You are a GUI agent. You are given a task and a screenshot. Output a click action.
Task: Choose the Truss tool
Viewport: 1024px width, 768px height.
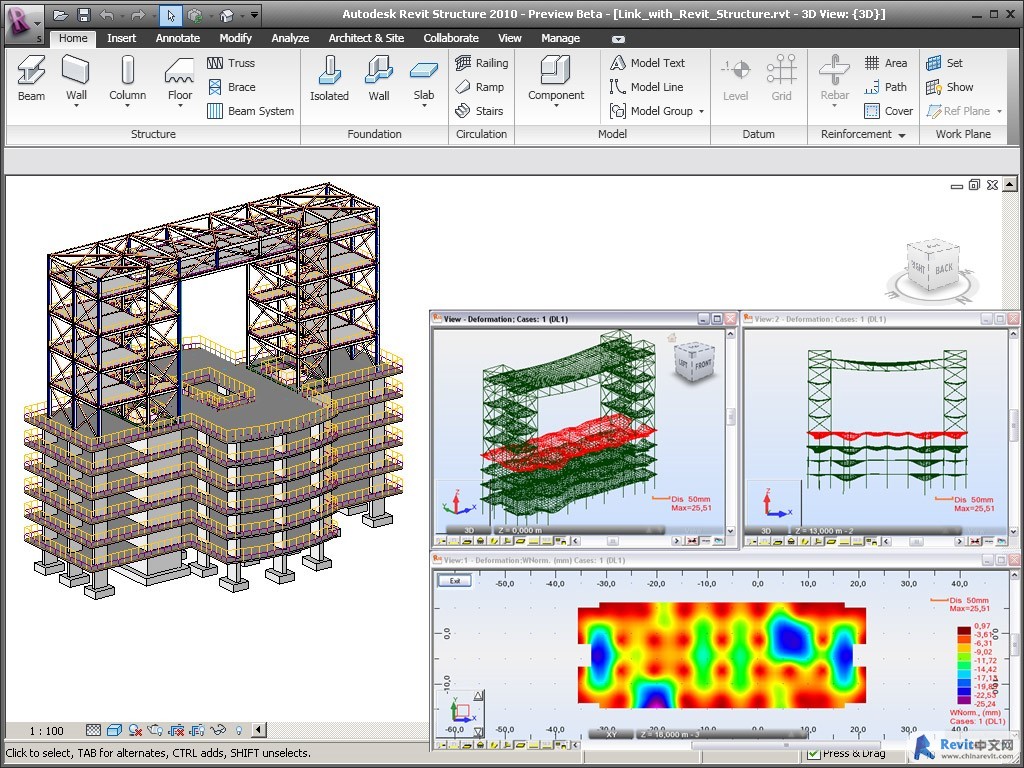(x=231, y=63)
